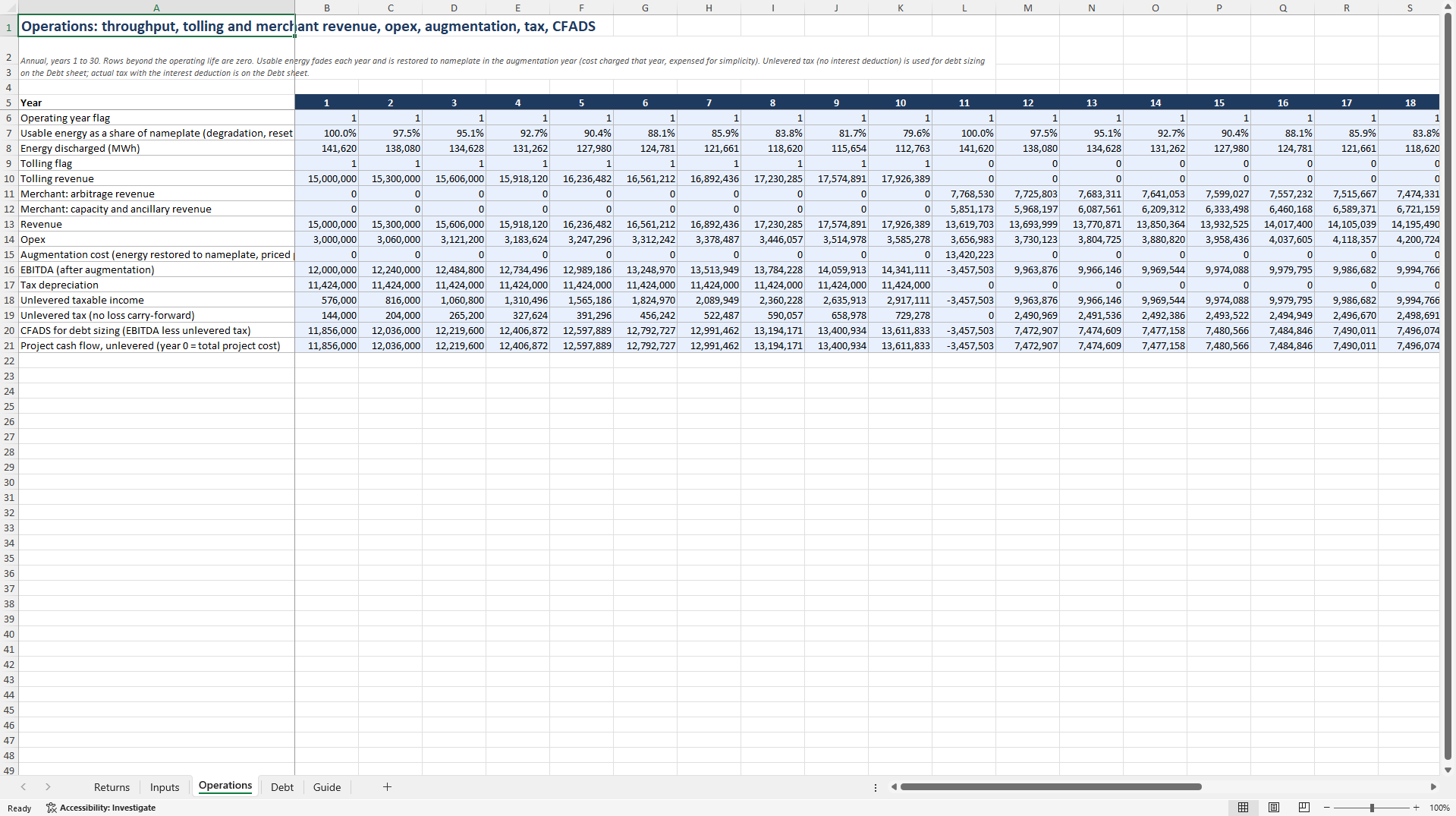Select year 2 taxable income 816,000
The height and width of the screenshot is (816, 1456).
391,300
